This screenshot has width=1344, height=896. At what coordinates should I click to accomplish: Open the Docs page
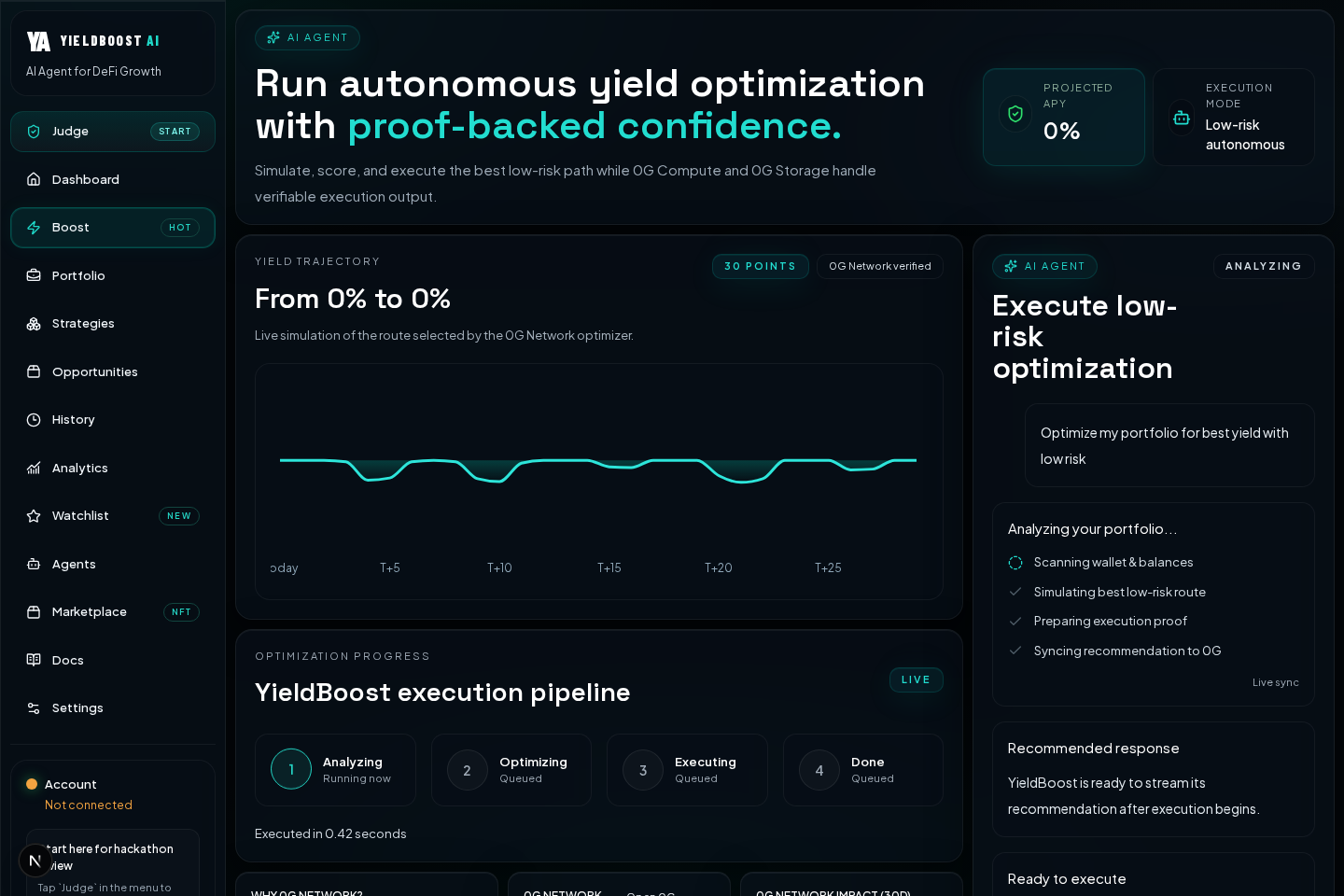click(113, 660)
